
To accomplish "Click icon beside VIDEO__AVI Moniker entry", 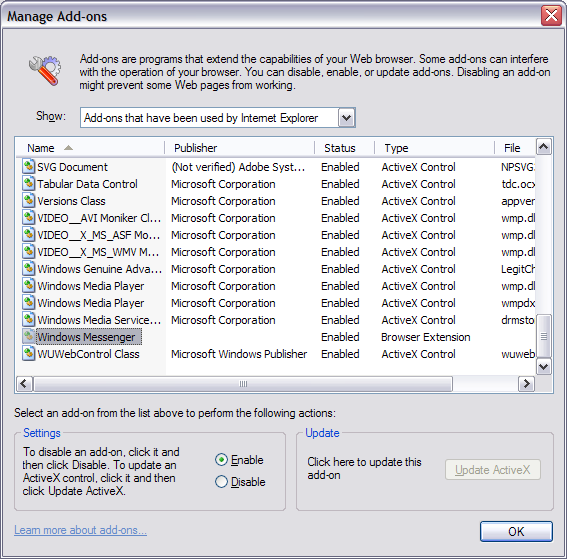I will click(28, 218).
